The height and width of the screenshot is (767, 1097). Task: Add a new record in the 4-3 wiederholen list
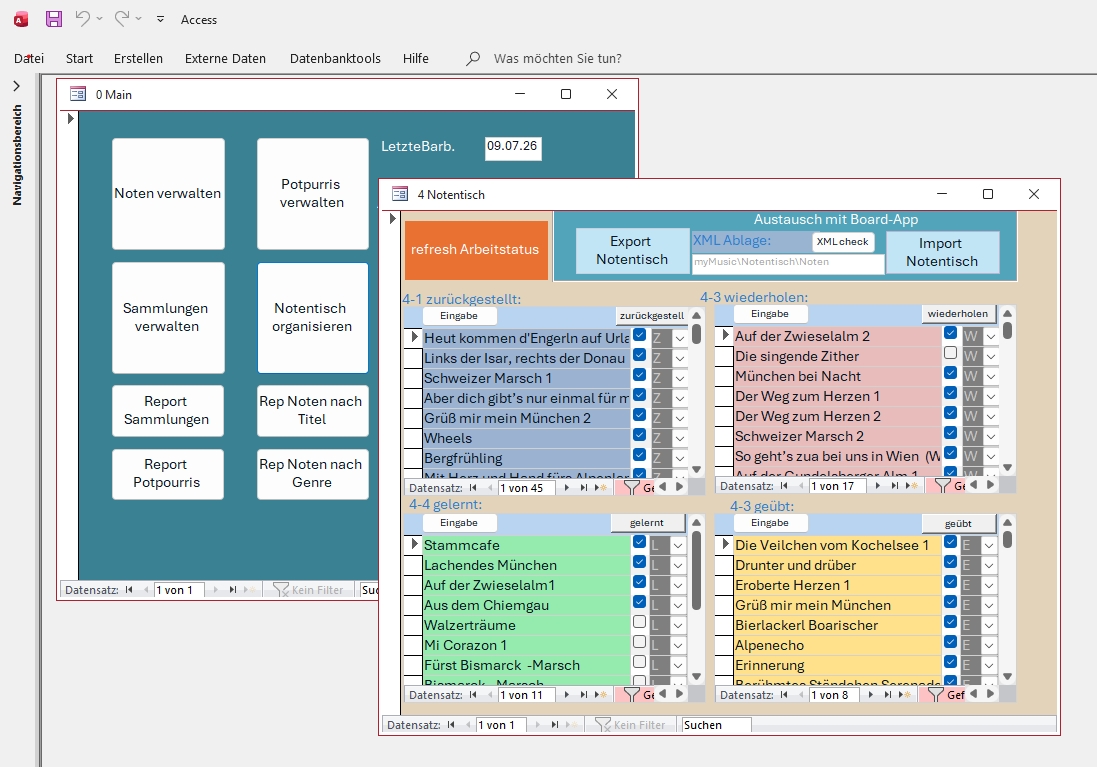pos(911,486)
